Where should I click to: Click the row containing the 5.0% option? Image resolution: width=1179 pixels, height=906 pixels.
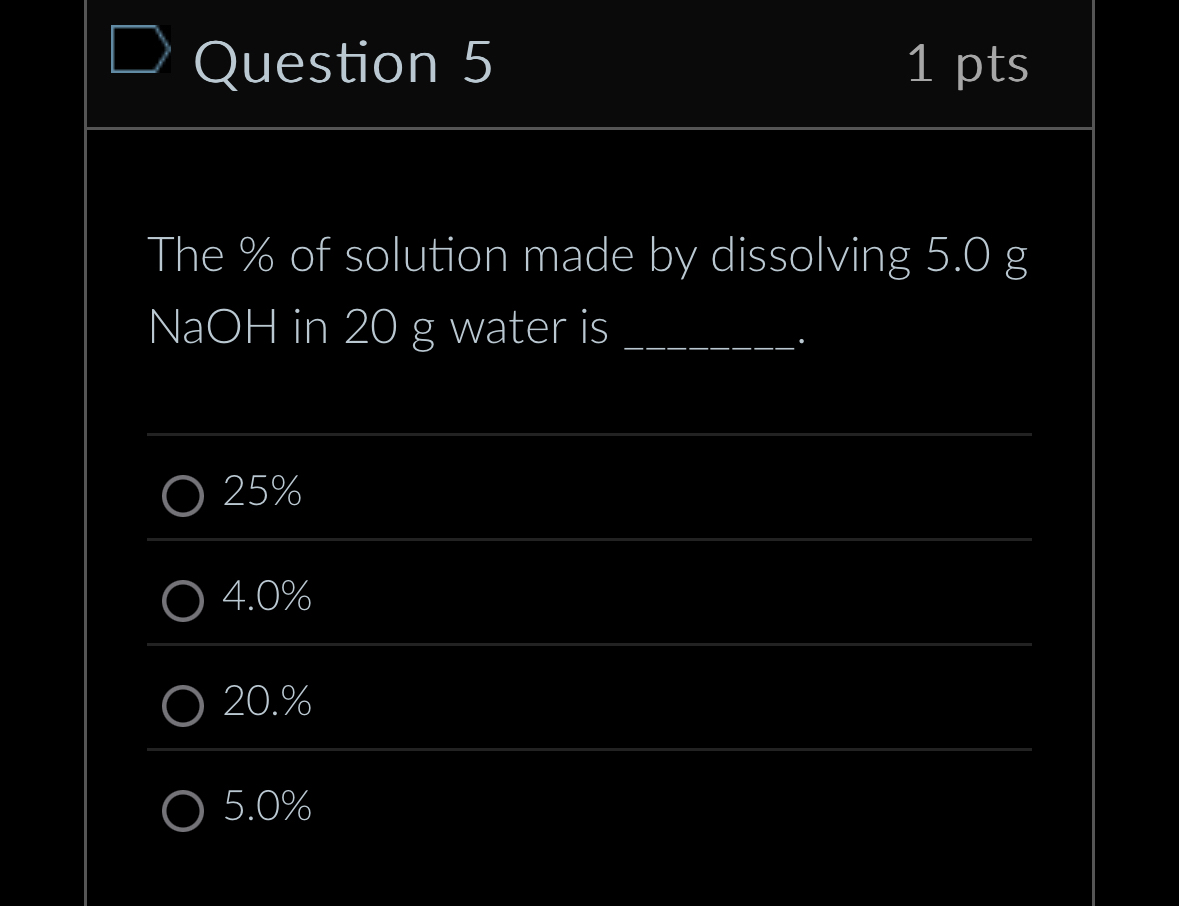pyautogui.click(x=589, y=810)
